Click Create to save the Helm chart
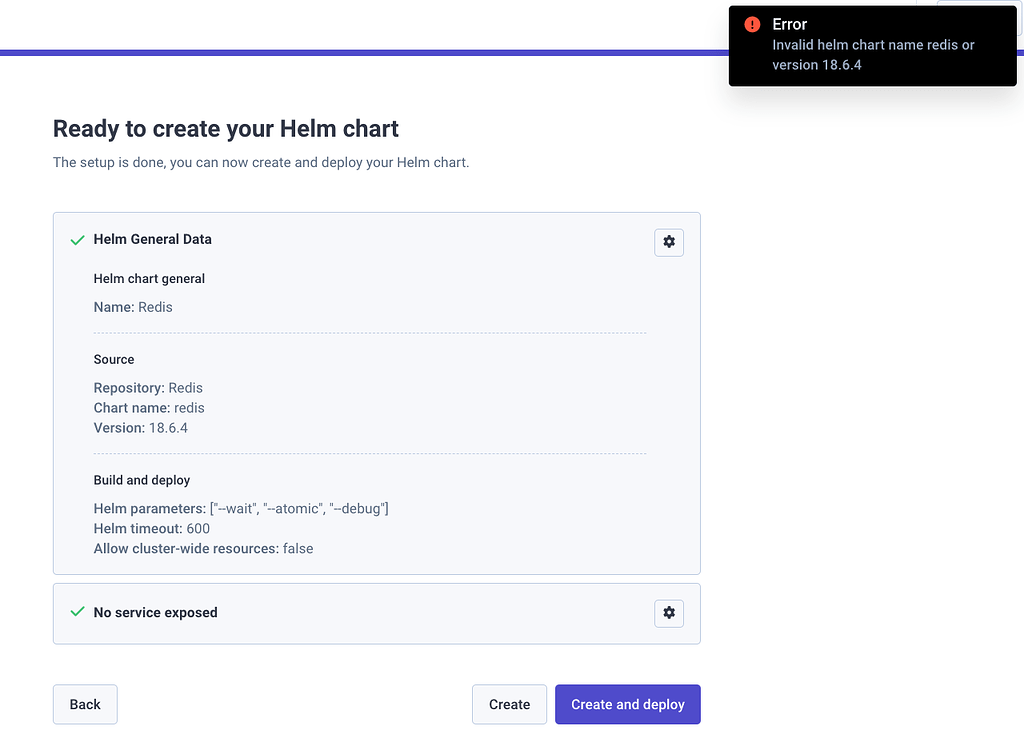Screen dimensions: 1024x746 [509, 704]
